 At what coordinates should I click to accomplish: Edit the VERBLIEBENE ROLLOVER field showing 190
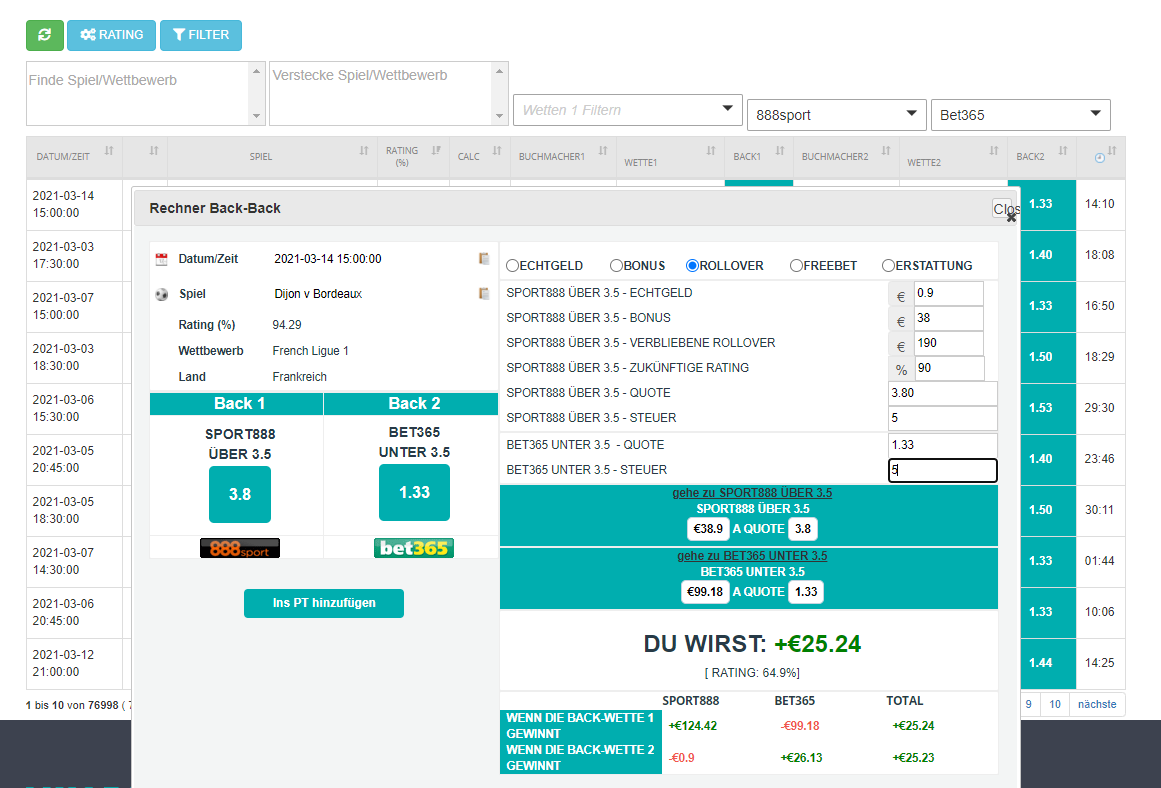point(948,344)
